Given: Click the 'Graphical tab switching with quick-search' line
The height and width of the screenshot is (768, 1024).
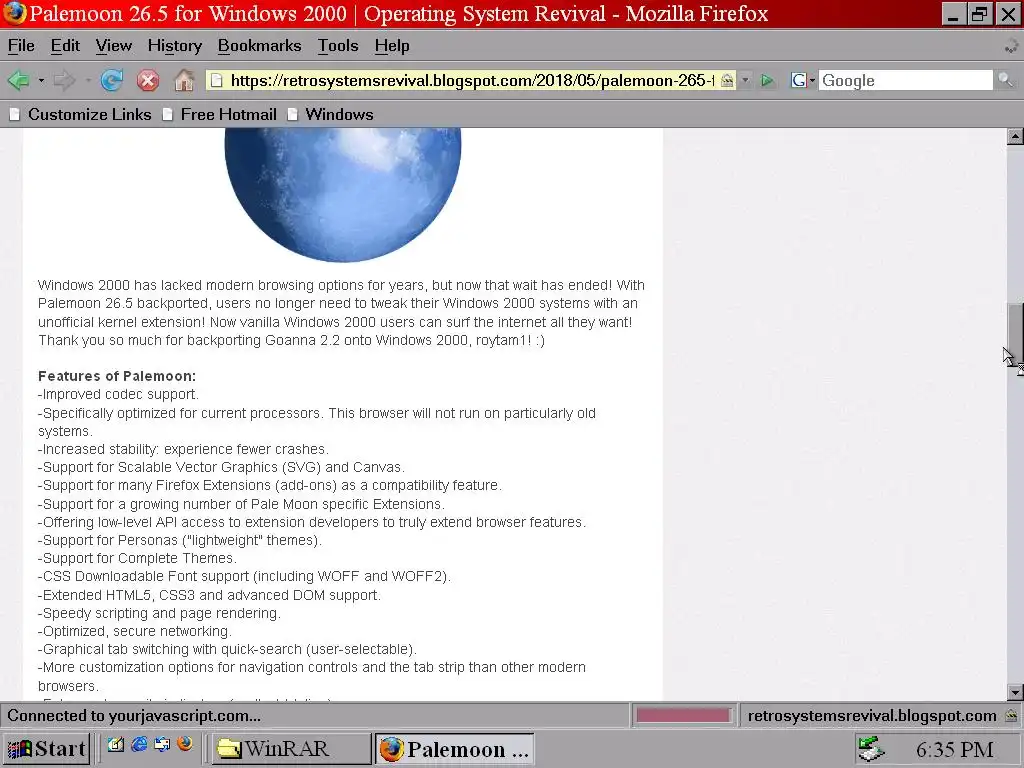Looking at the screenshot, I should (x=227, y=649).
